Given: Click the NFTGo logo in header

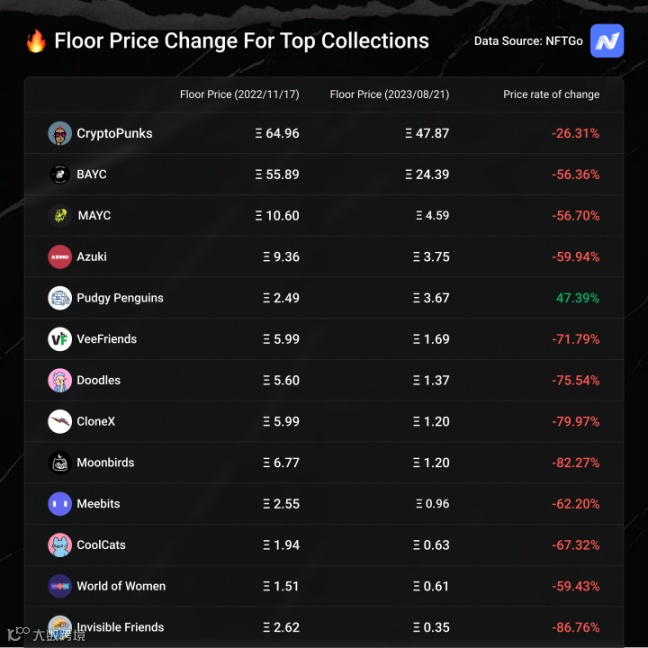Looking at the screenshot, I should pos(607,41).
